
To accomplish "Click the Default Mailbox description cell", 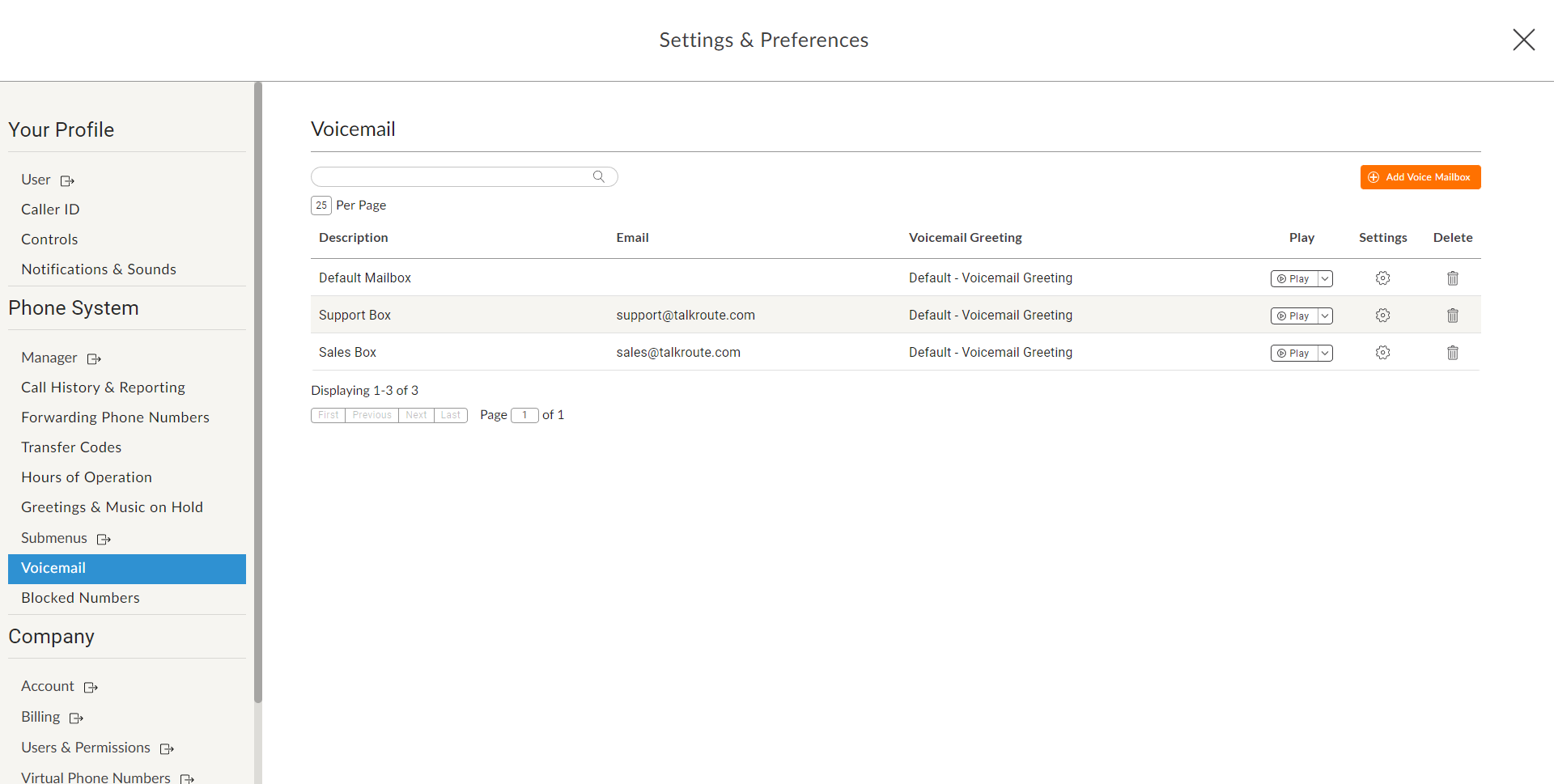I will (x=365, y=278).
